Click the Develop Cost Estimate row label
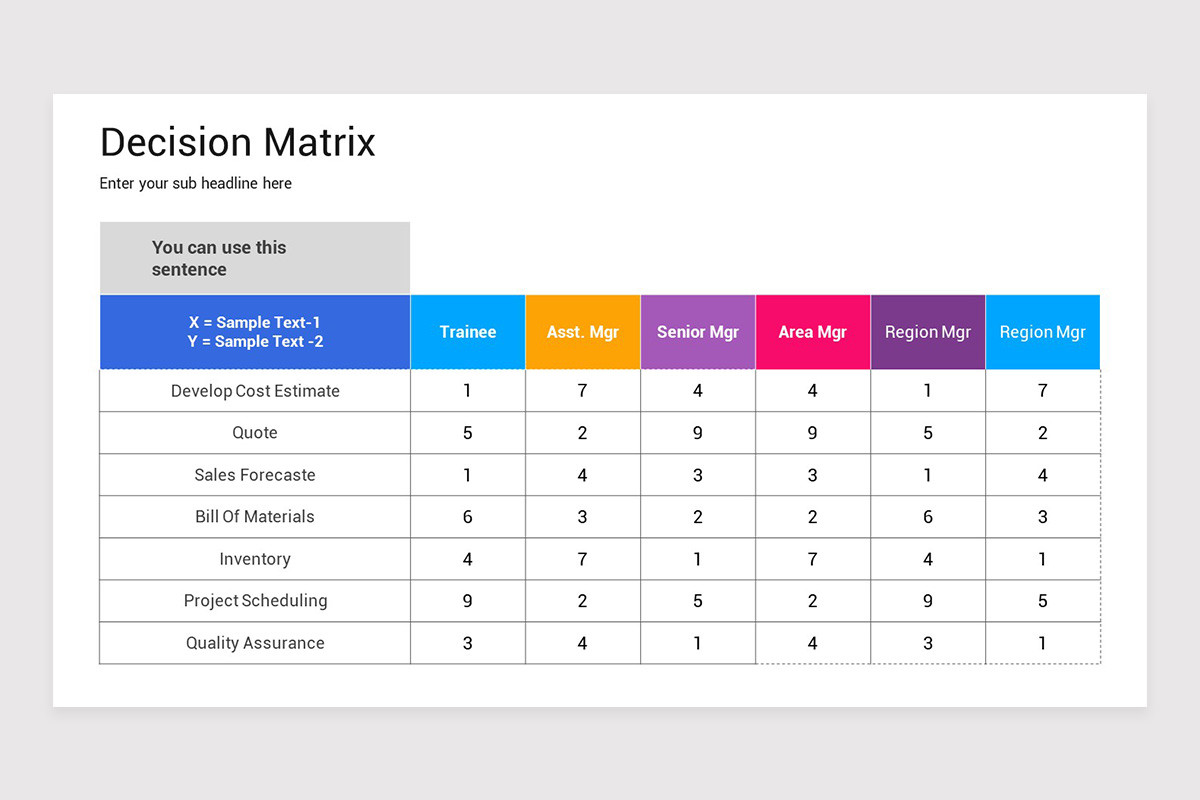Viewport: 1200px width, 800px height. [x=255, y=391]
